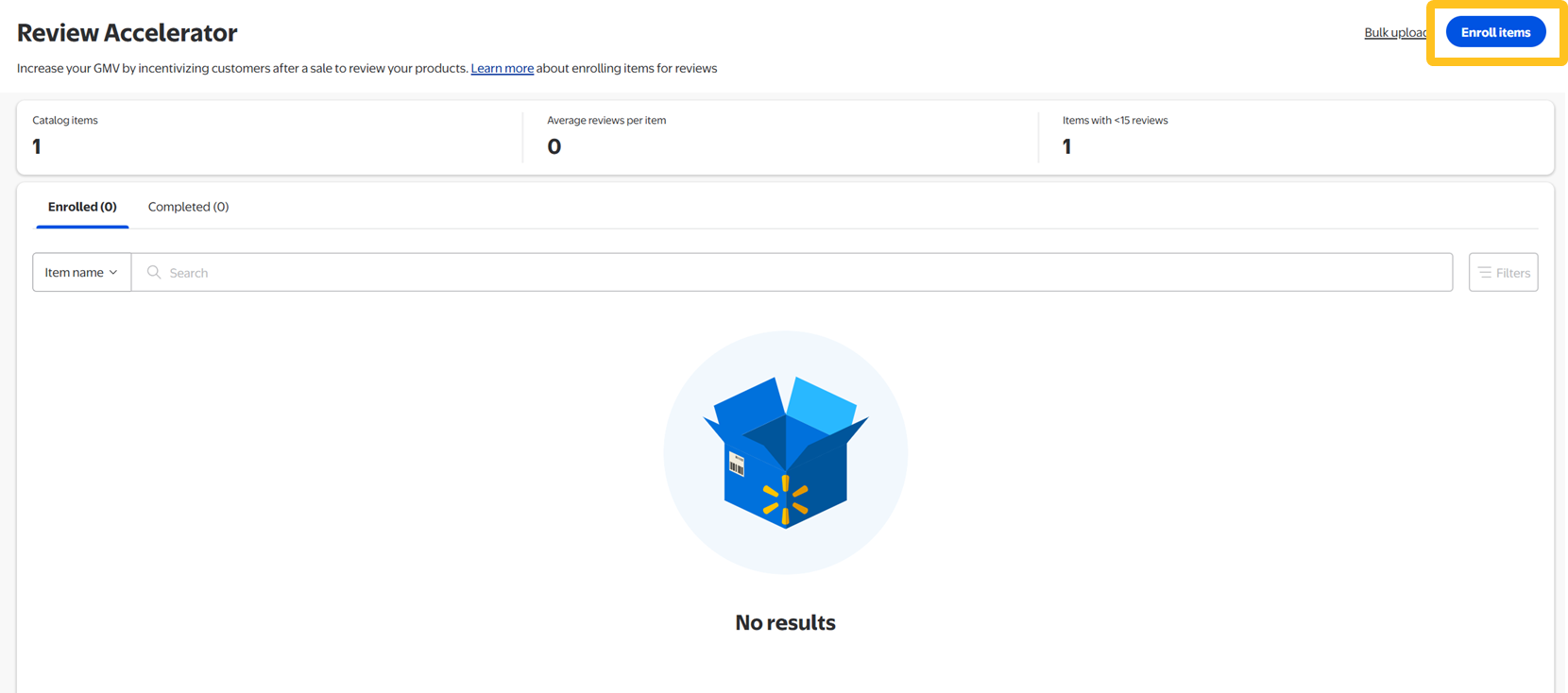Click the Items with <15 reviews label
Viewport: 1568px width, 693px height.
(1115, 120)
